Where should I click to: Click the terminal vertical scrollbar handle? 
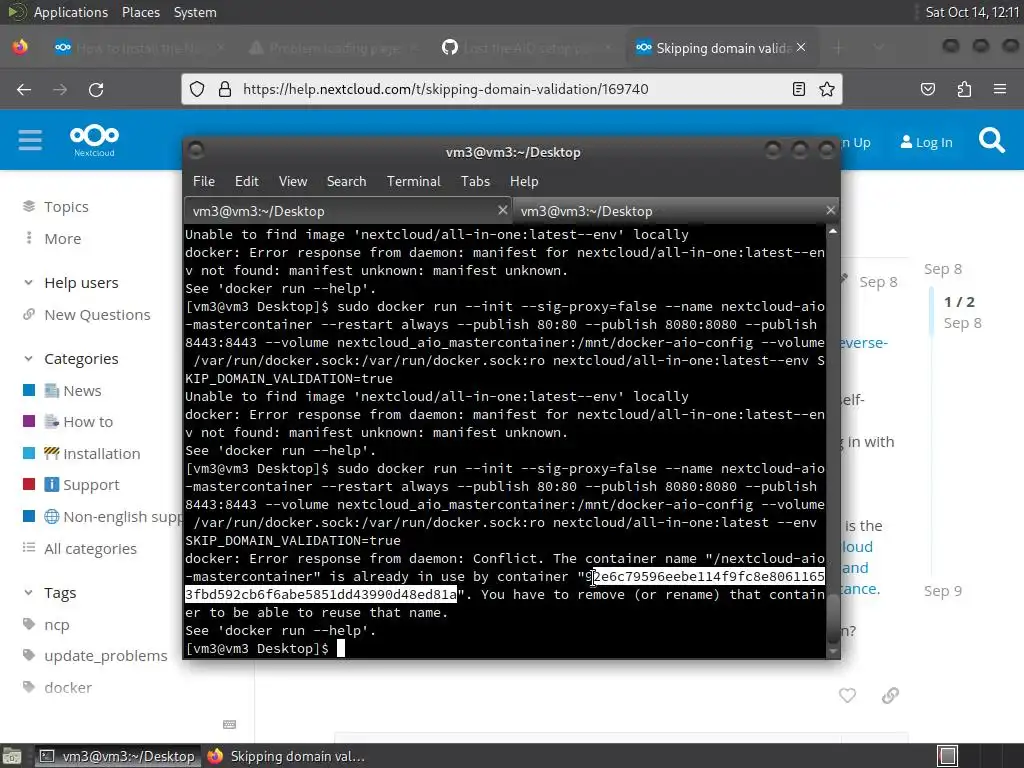tap(833, 619)
